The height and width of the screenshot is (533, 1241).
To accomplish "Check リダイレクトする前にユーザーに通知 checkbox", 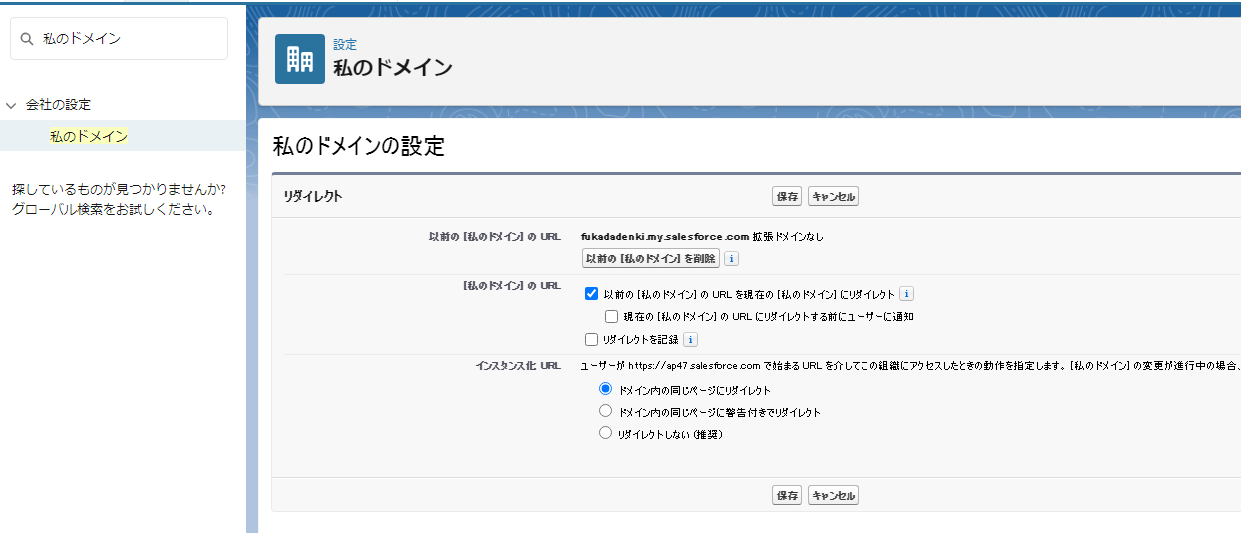I will 611,317.
